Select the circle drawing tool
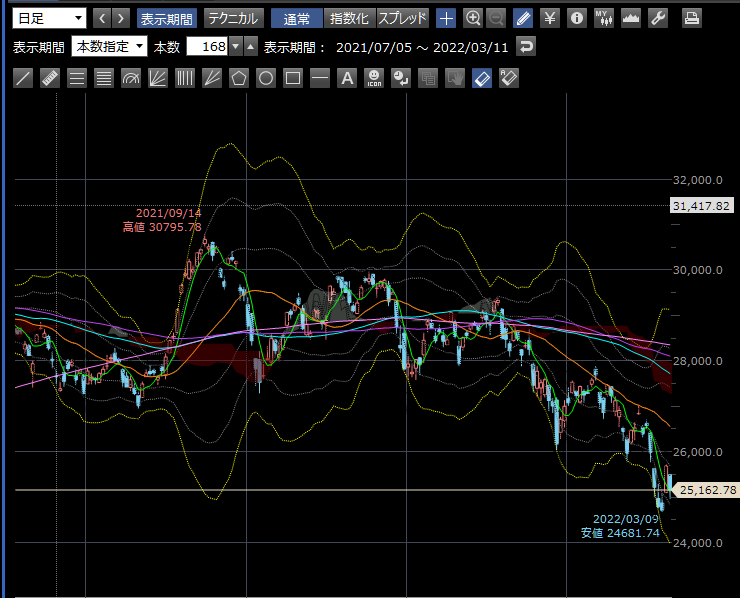The width and height of the screenshot is (740, 598). coord(266,78)
